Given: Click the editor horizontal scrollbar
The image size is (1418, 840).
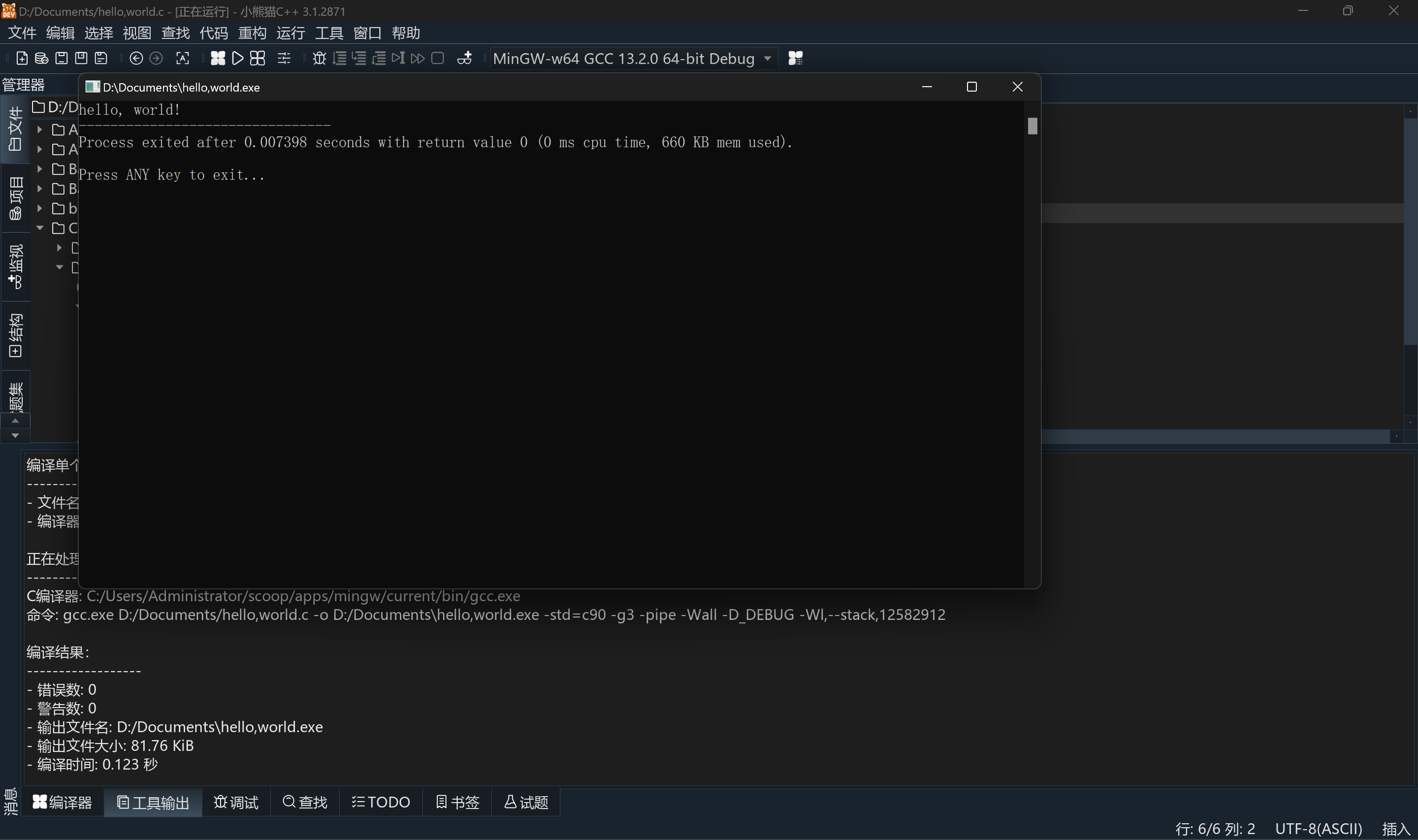Looking at the screenshot, I should click(1216, 436).
